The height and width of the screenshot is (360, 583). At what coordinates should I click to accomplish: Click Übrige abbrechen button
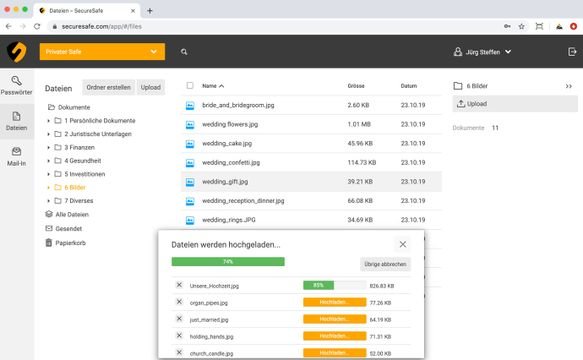pyautogui.click(x=385, y=264)
